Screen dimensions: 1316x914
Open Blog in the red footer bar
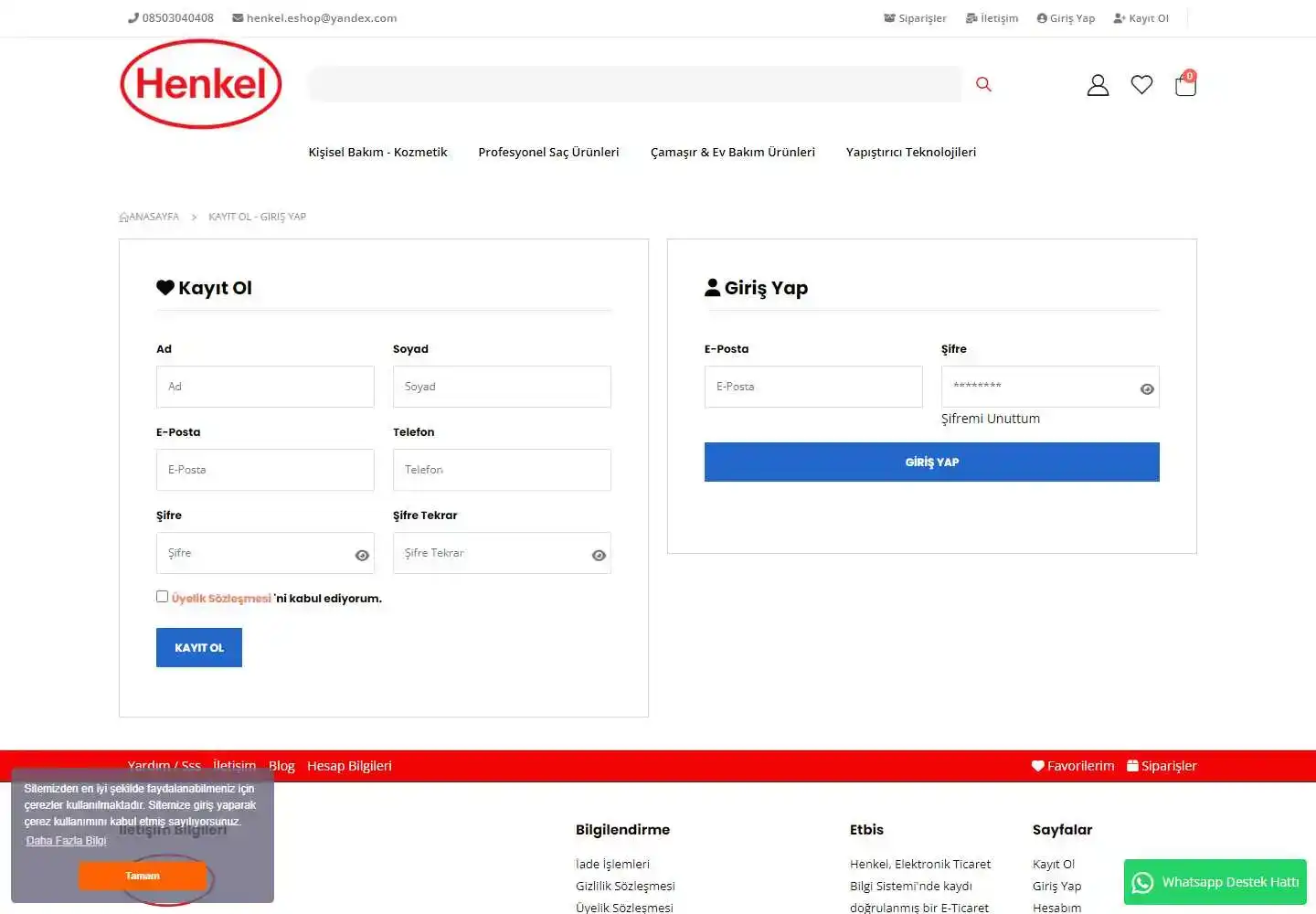(281, 766)
